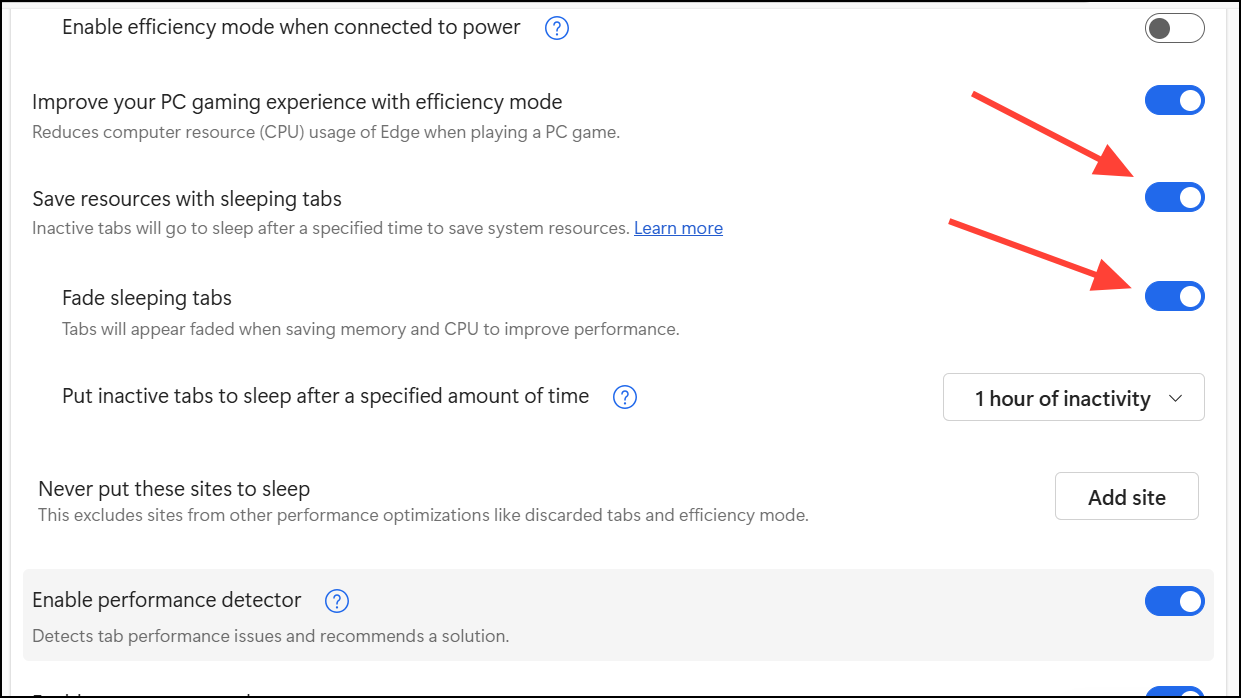
Task: Open the Learn more link about sleeping tabs
Action: [x=678, y=228]
